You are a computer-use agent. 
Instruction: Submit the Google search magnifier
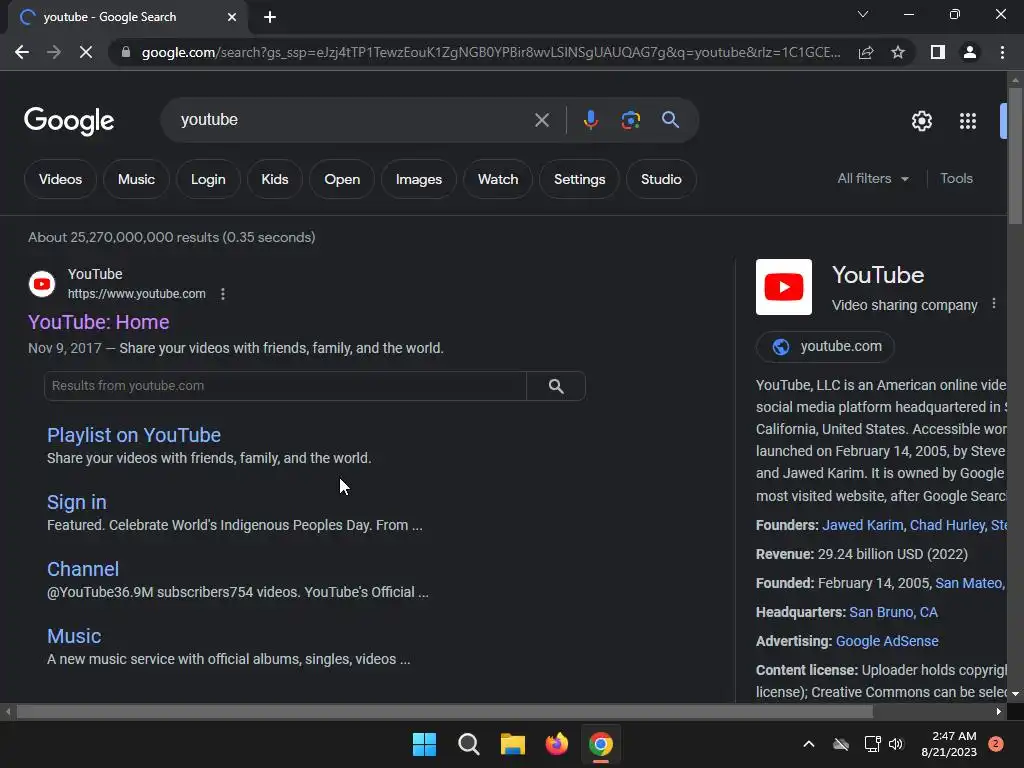tap(670, 120)
